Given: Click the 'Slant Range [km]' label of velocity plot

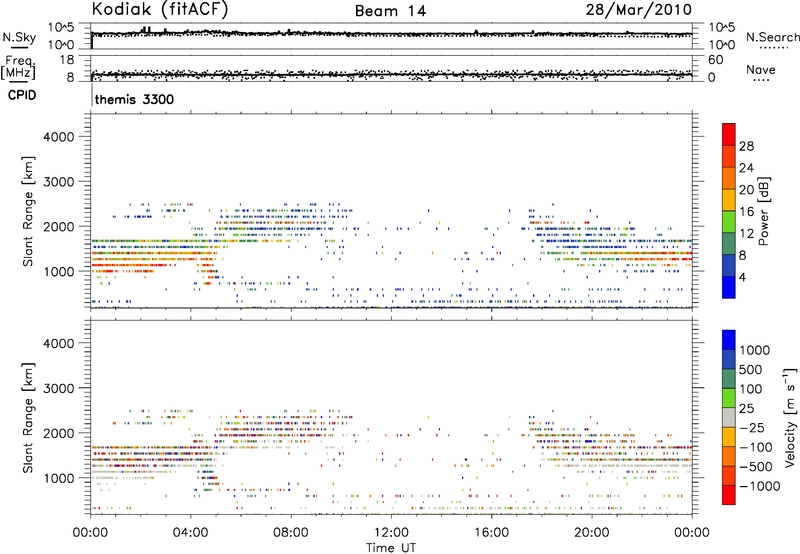Looking at the screenshot, I should coord(28,418).
